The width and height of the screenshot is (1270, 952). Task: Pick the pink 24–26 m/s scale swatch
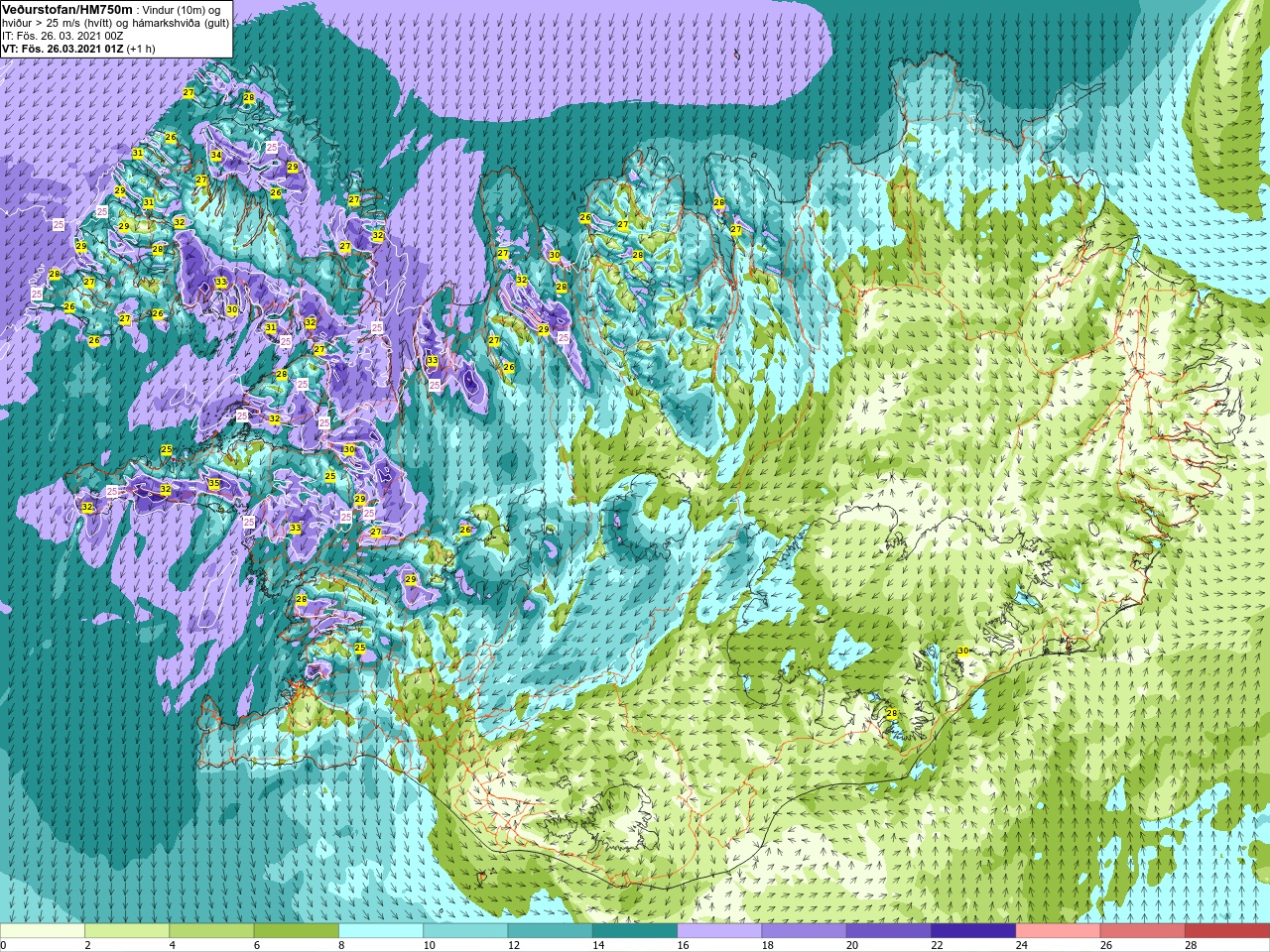(1058, 931)
